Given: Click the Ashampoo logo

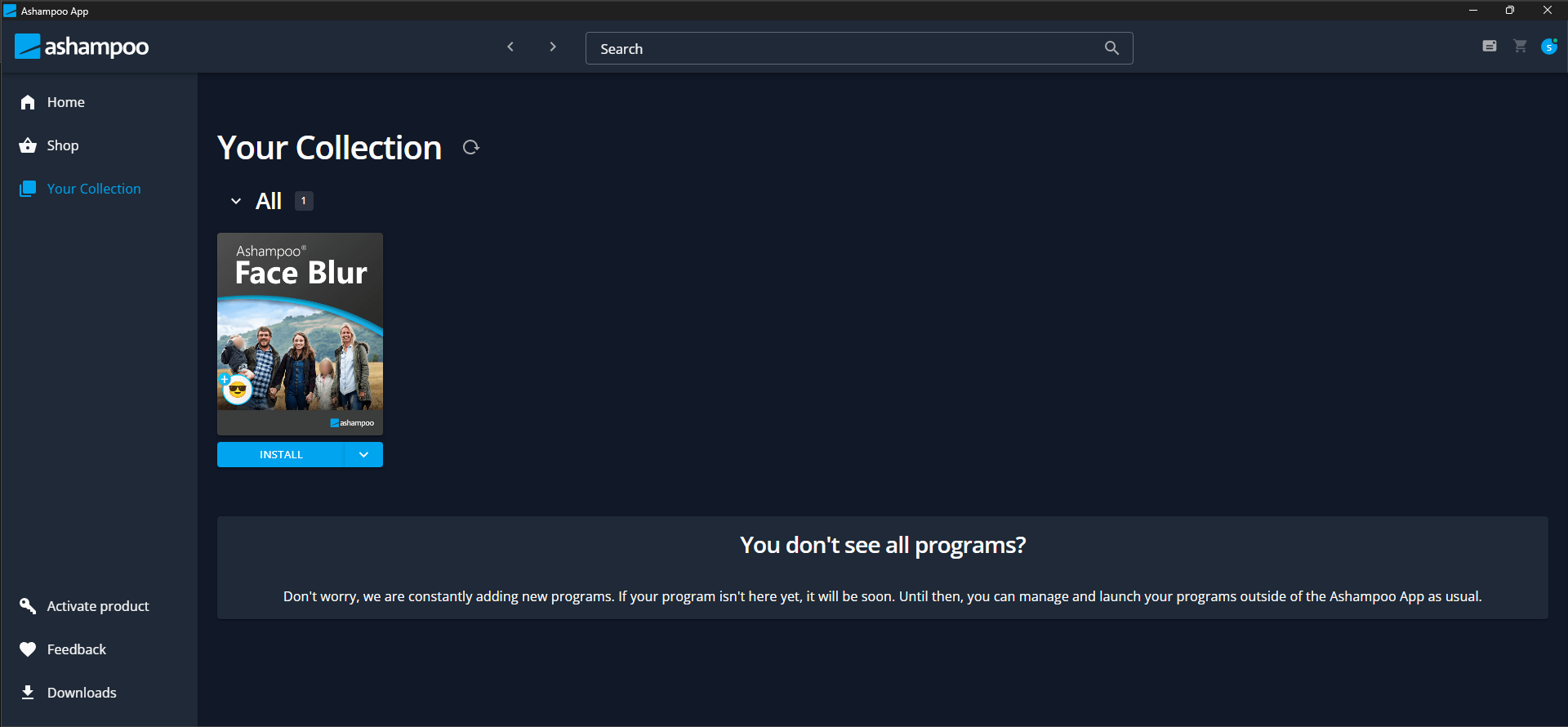Looking at the screenshot, I should 82,47.
